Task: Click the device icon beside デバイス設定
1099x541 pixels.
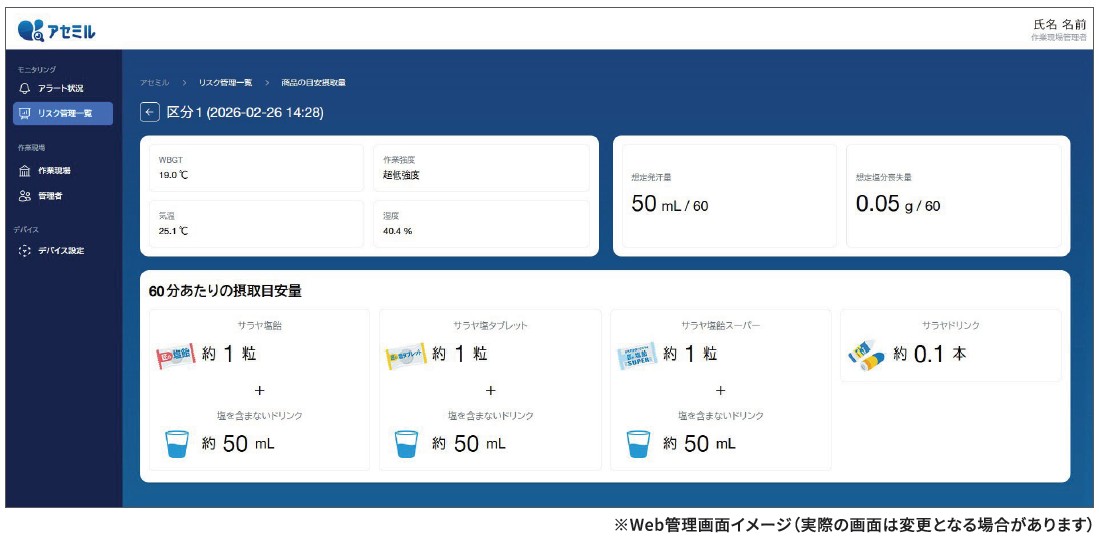Action: pyautogui.click(x=25, y=251)
